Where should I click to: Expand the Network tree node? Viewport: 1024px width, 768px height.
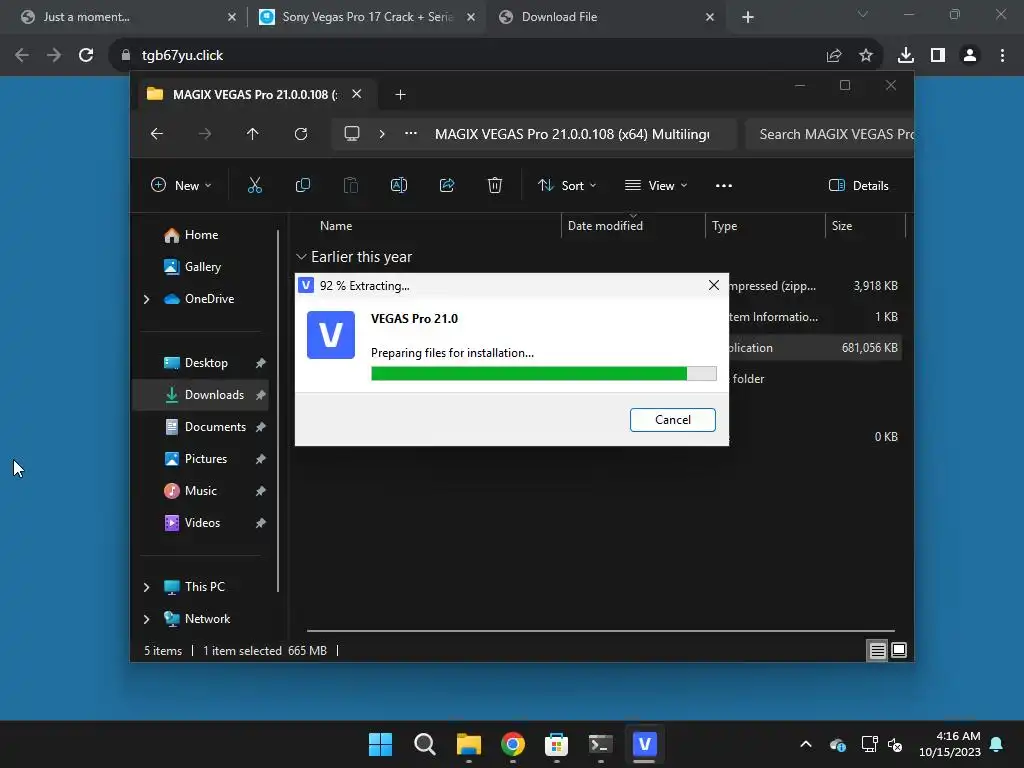tap(146, 618)
